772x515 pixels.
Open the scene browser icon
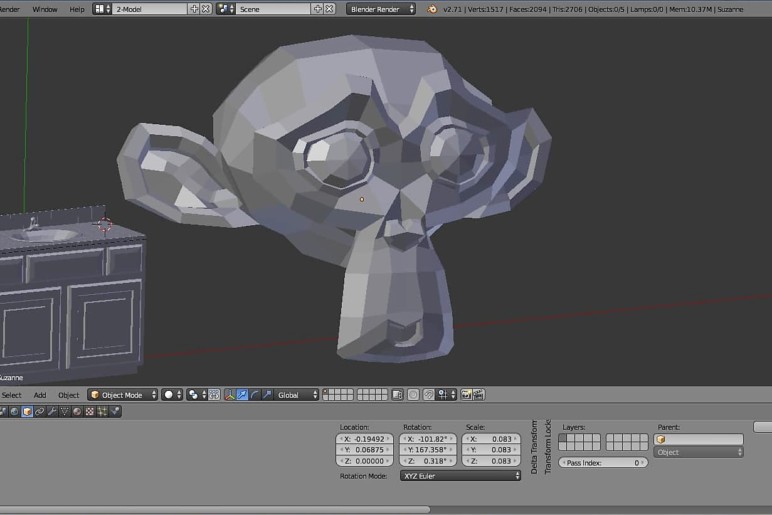pyautogui.click(x=225, y=9)
